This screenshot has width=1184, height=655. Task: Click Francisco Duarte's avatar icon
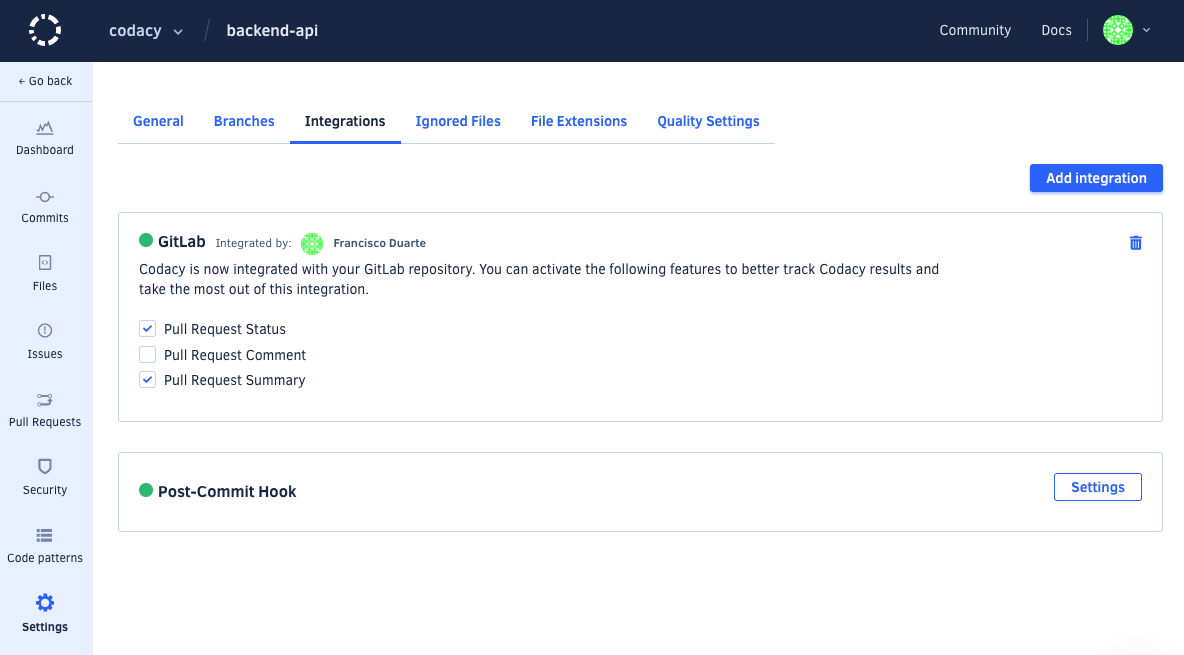(312, 243)
